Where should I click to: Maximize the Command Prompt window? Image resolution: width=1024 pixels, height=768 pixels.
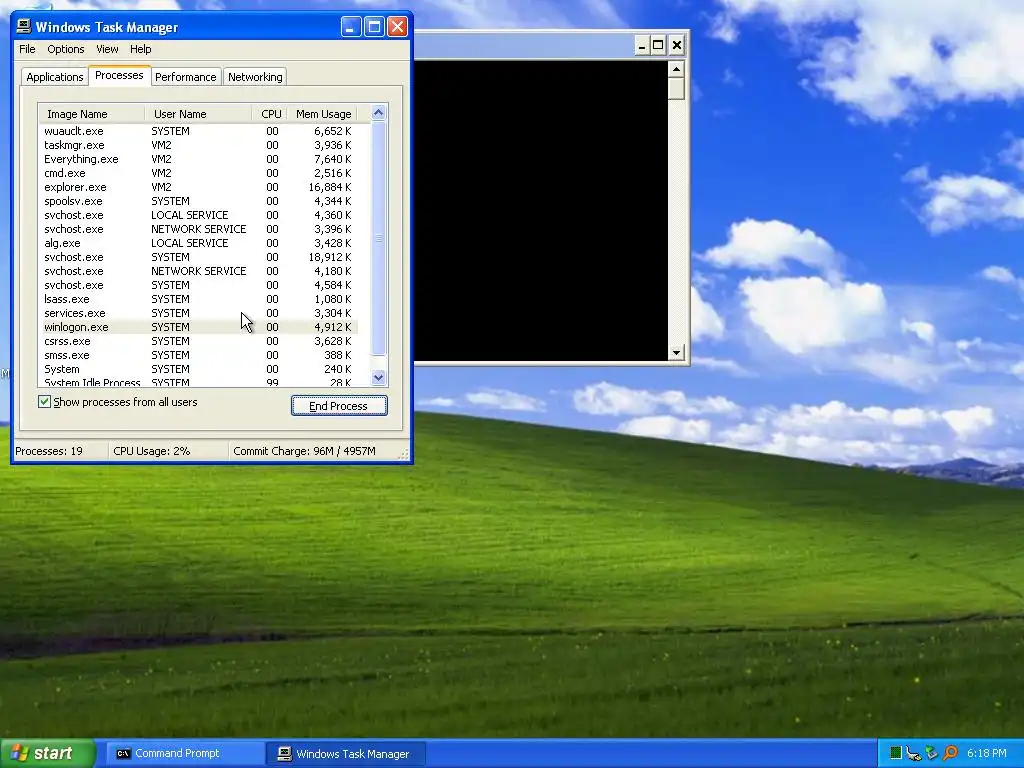[659, 45]
